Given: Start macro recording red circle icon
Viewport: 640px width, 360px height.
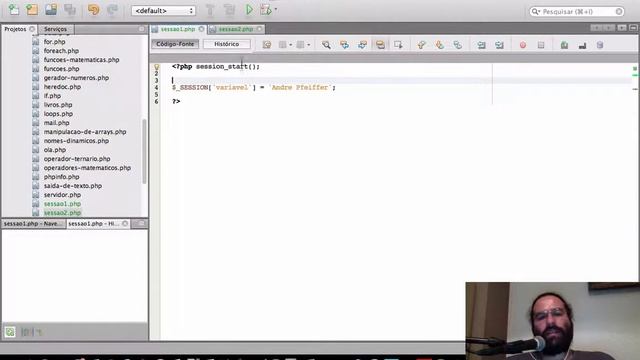Looking at the screenshot, I should click(x=523, y=45).
